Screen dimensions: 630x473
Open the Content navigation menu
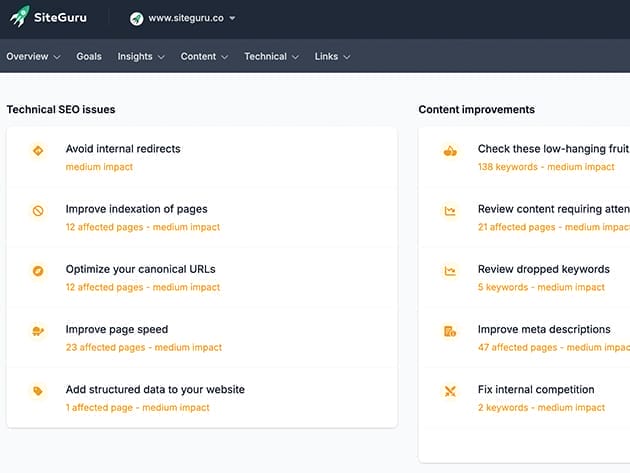point(204,57)
